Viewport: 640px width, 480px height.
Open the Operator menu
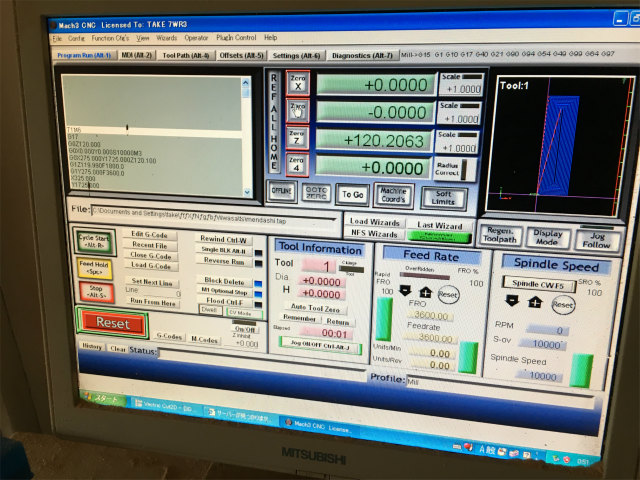click(x=196, y=38)
